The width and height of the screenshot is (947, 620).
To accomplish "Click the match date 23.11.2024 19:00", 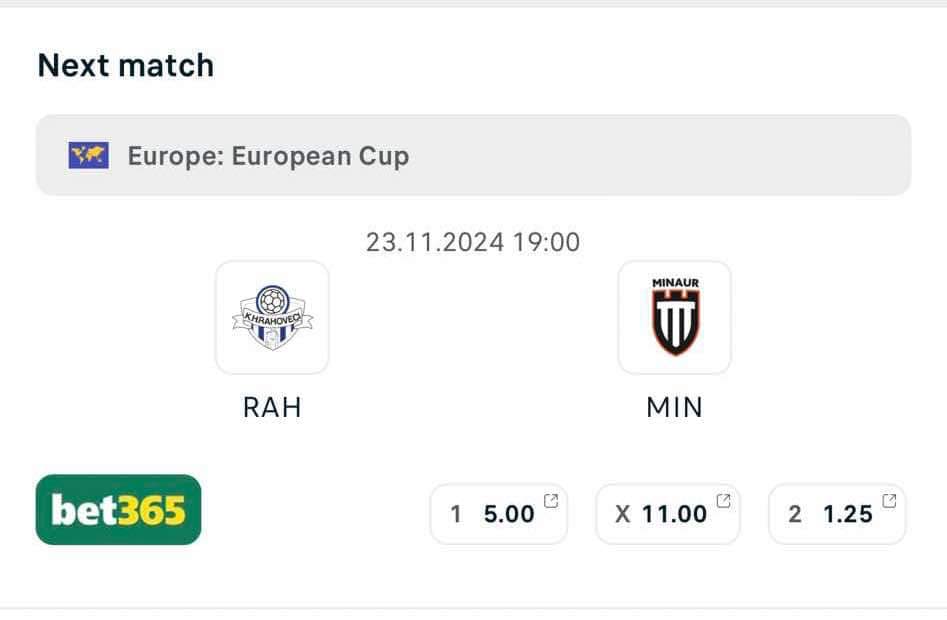I will tap(473, 242).
